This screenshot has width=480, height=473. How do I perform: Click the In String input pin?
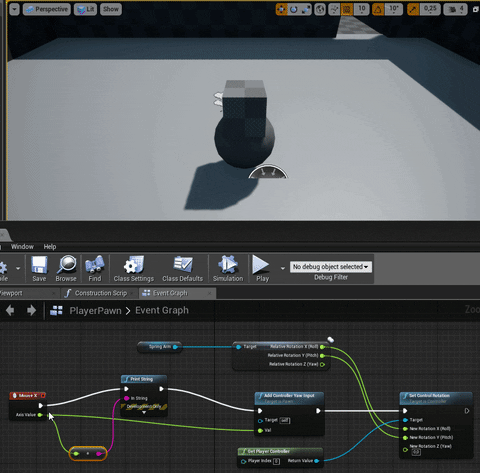127,398
